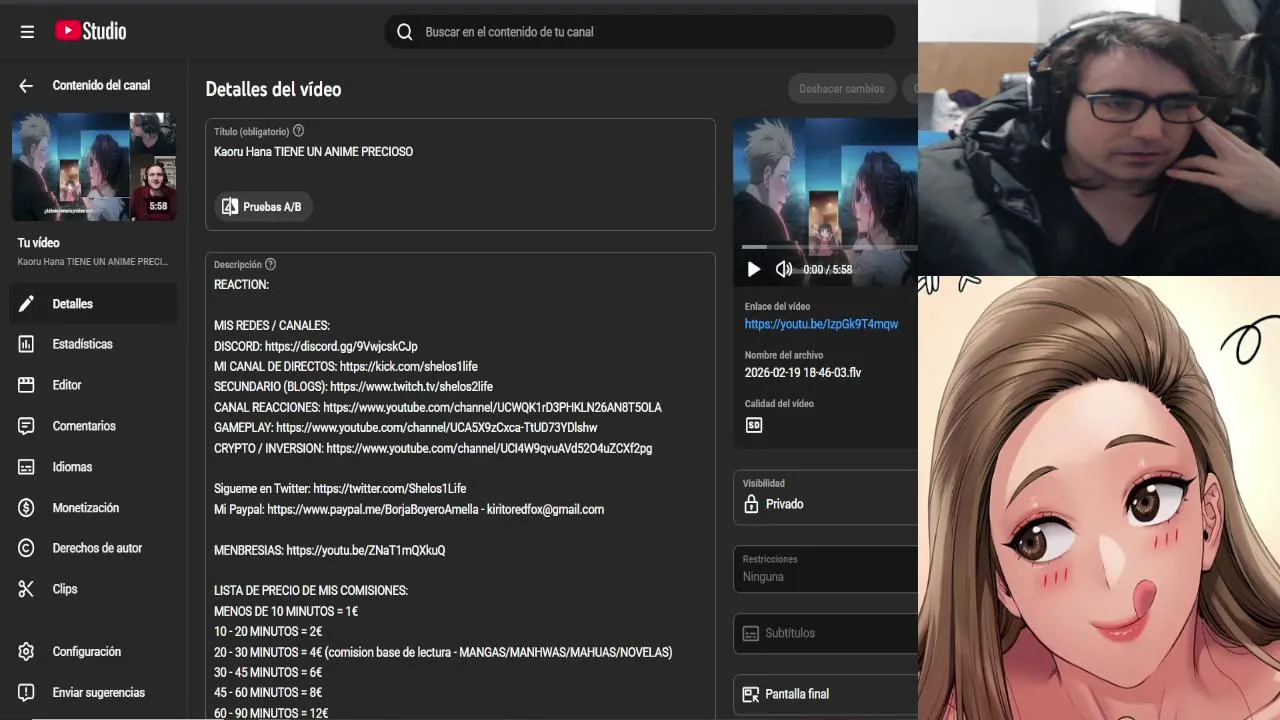Click the Enviar sugerencias feedback icon

coord(27,693)
